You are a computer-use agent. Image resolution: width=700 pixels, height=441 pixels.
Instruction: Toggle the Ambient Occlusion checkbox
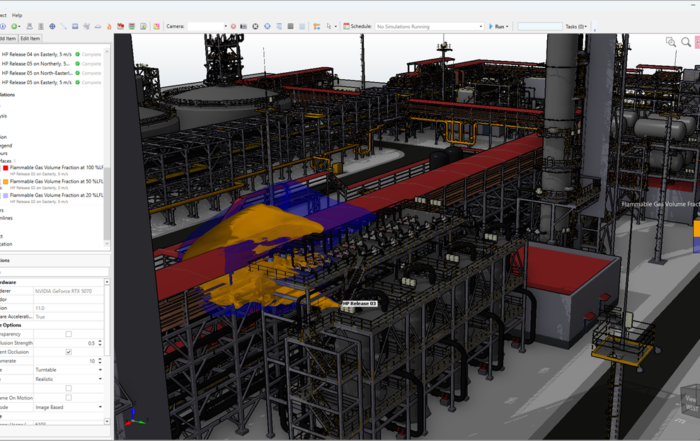coord(68,352)
